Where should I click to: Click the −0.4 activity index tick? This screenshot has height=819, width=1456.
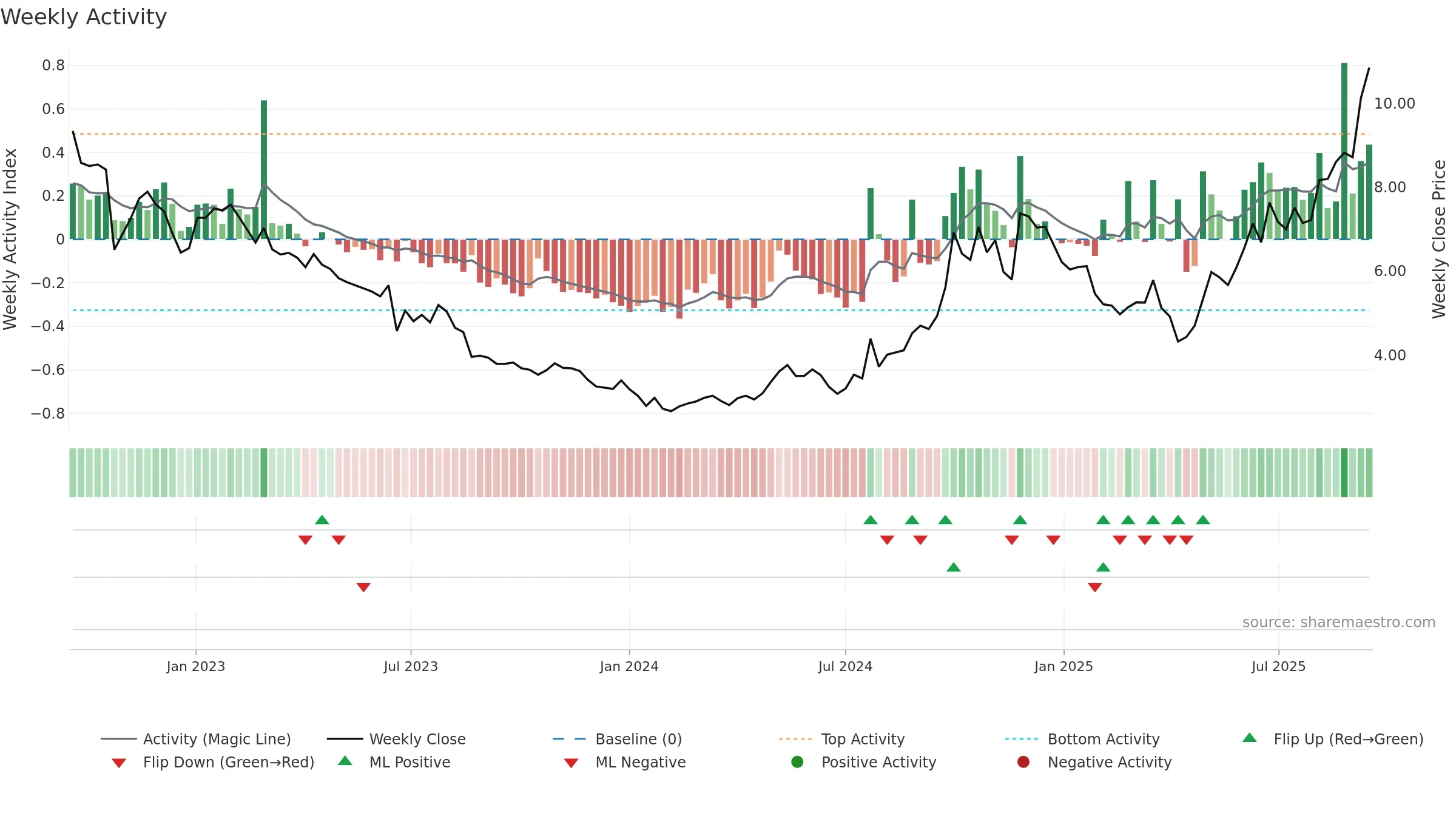48,326
